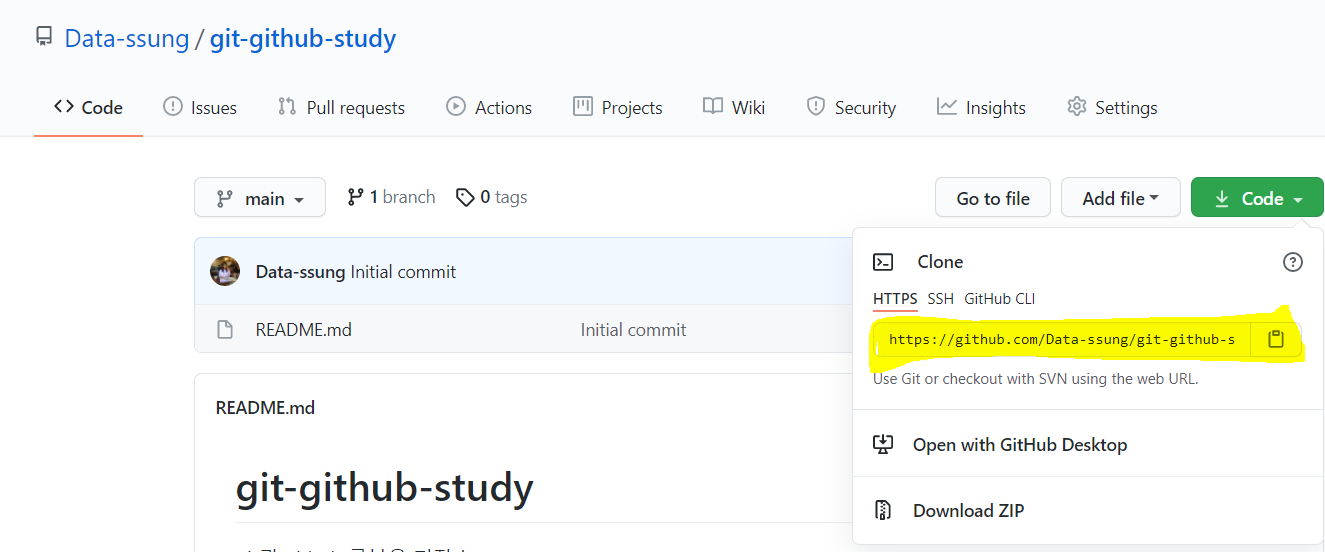Switch to the Wiki tab
1325x552 pixels.
tap(734, 107)
